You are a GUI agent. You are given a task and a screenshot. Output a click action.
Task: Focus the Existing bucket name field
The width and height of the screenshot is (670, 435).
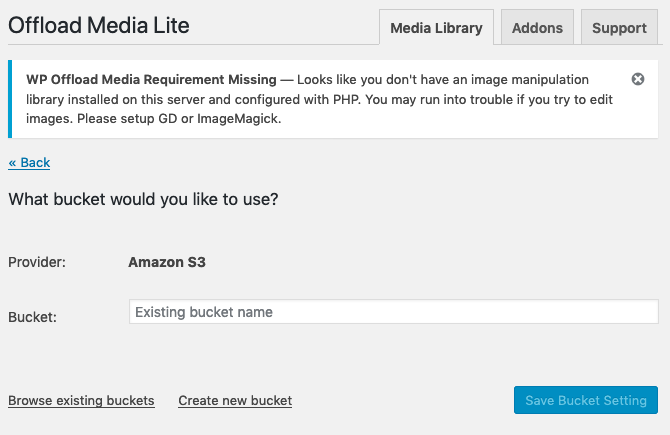(x=393, y=312)
